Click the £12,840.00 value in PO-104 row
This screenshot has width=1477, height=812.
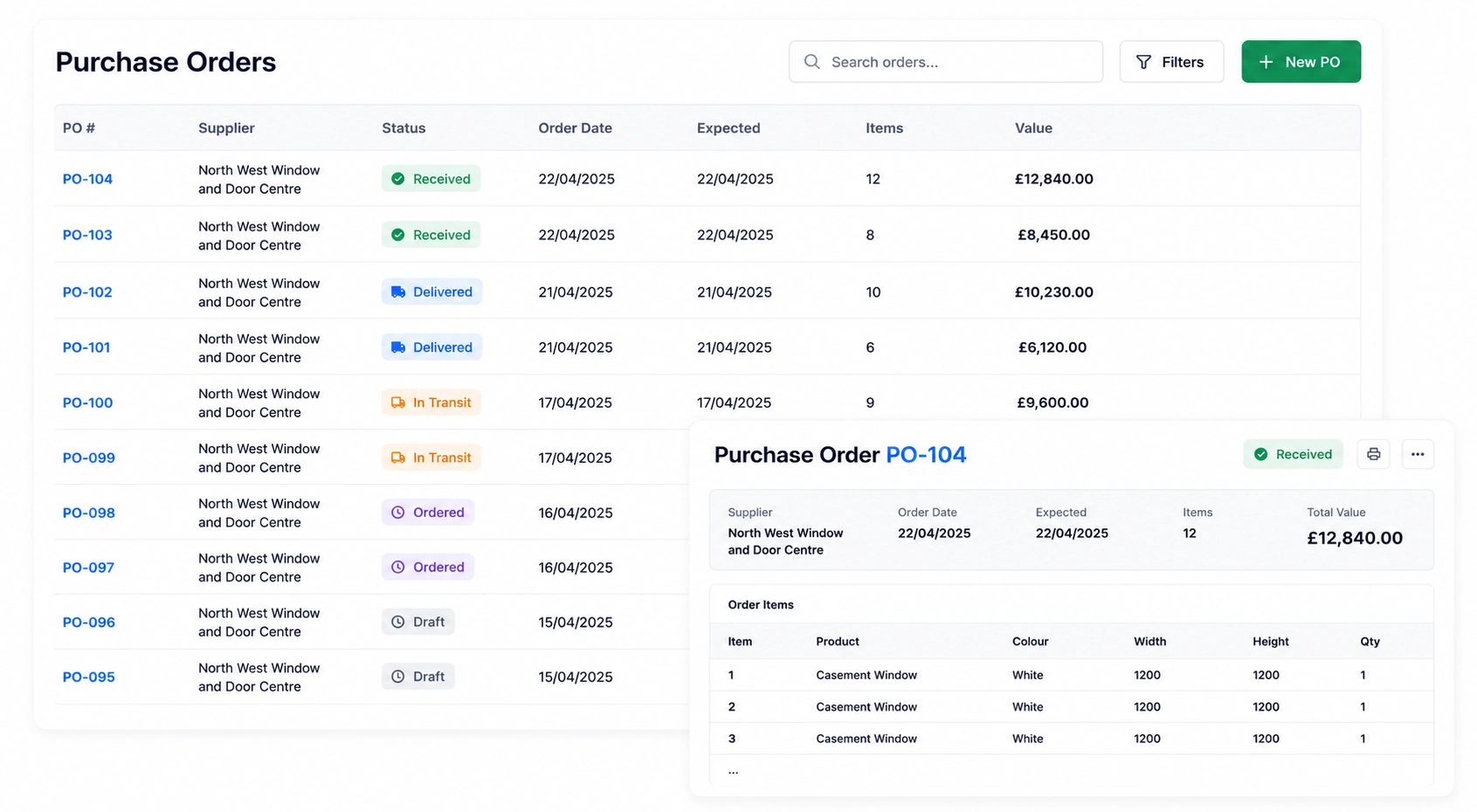[1054, 179]
